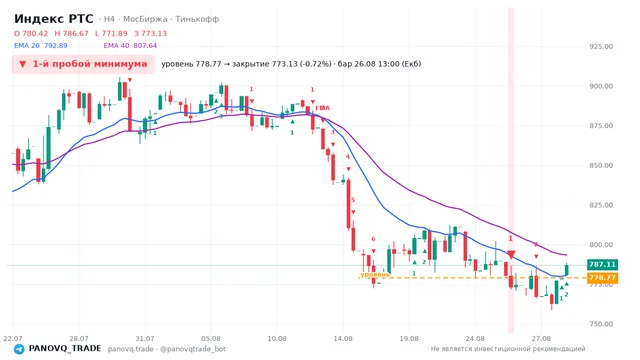
Task: Click the 19.08 date axis label
Action: pyautogui.click(x=409, y=338)
